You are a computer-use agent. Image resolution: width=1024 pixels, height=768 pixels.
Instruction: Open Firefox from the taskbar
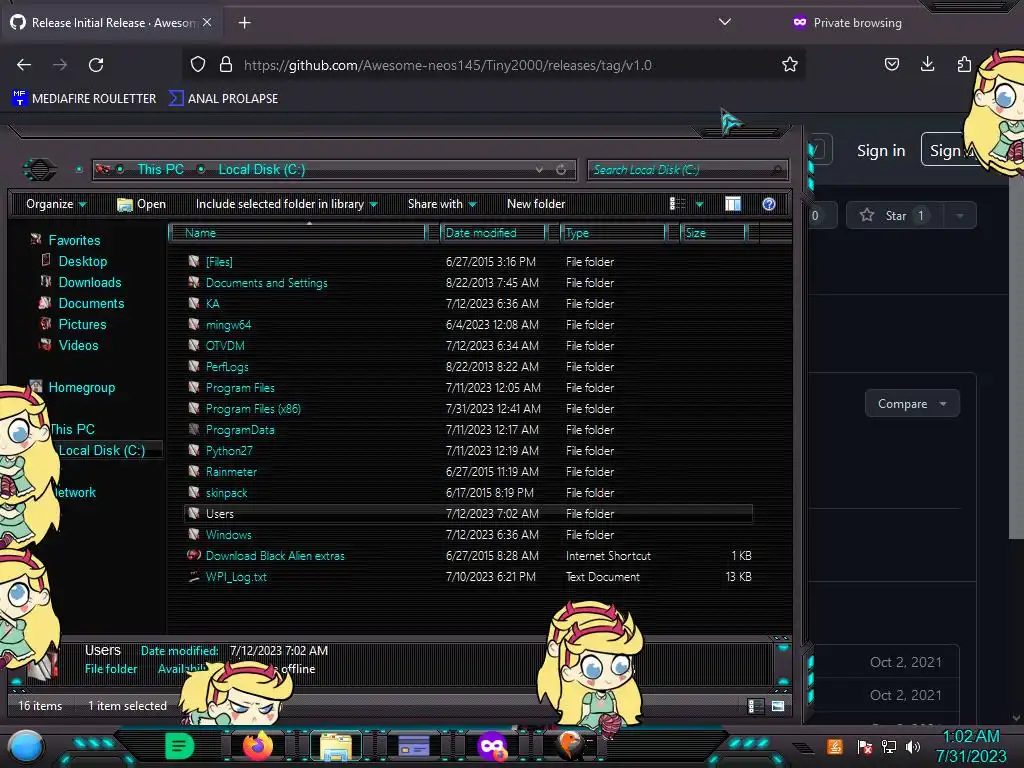tap(257, 746)
